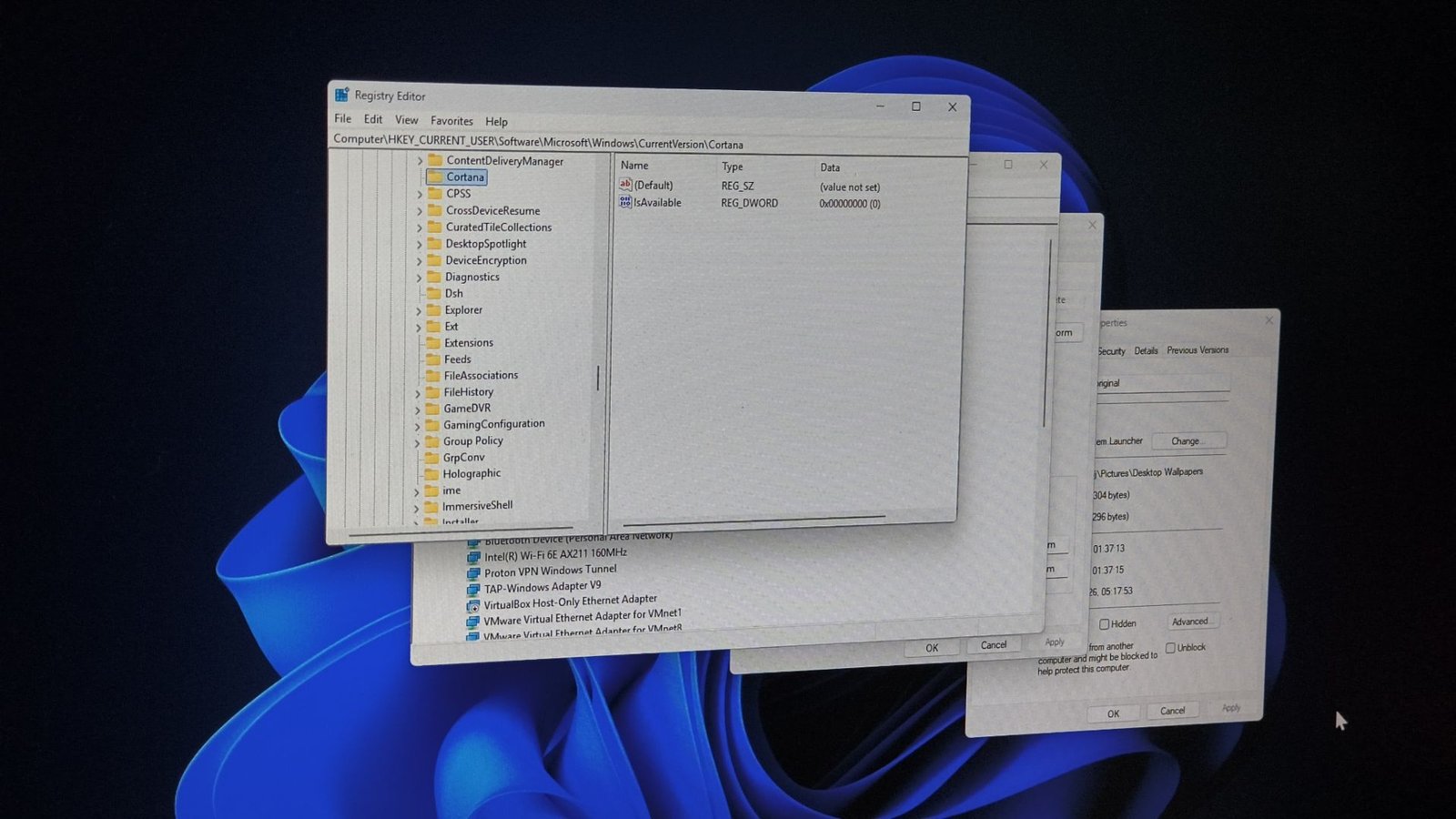Click Cancel in the file Properties dialog

coord(1172,711)
